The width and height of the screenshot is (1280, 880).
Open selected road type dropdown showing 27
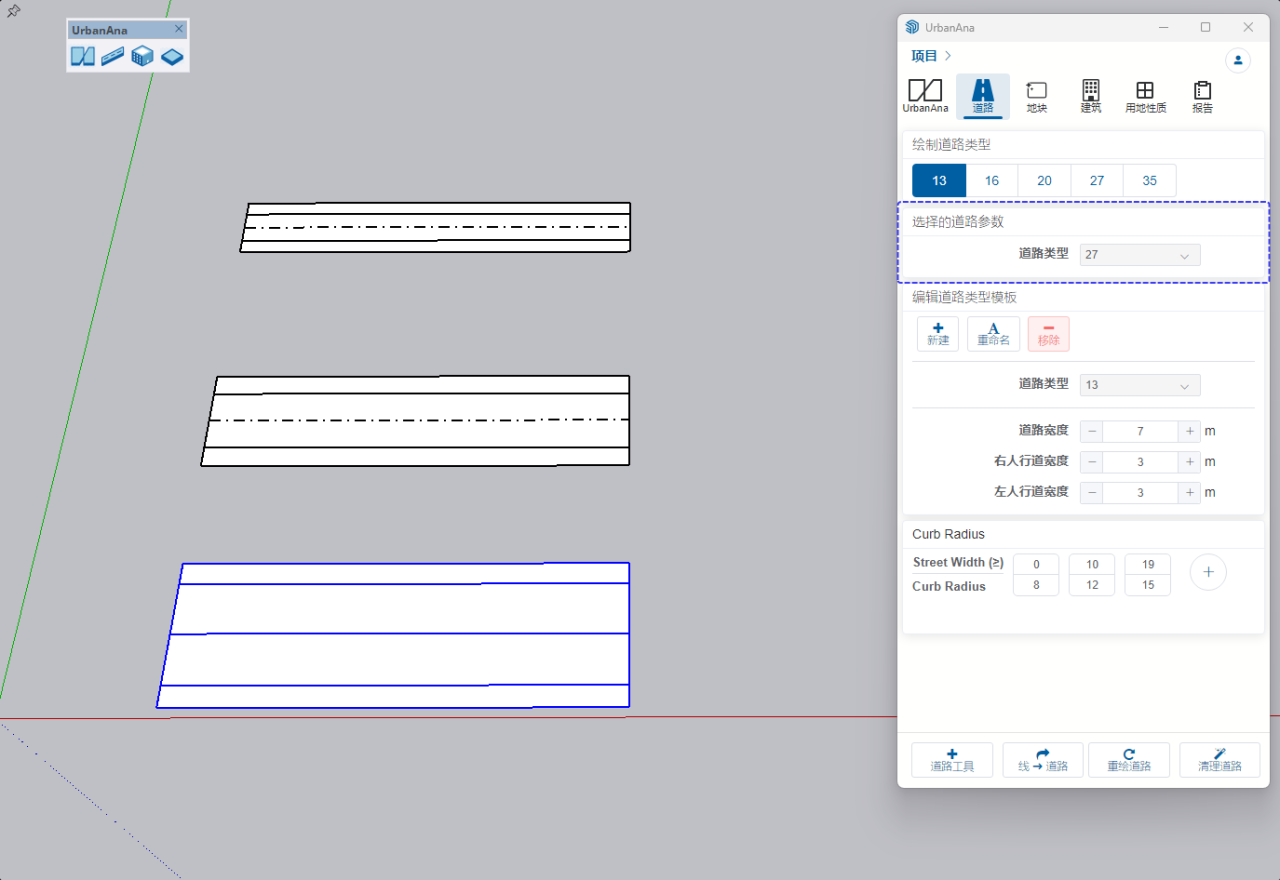(1140, 255)
